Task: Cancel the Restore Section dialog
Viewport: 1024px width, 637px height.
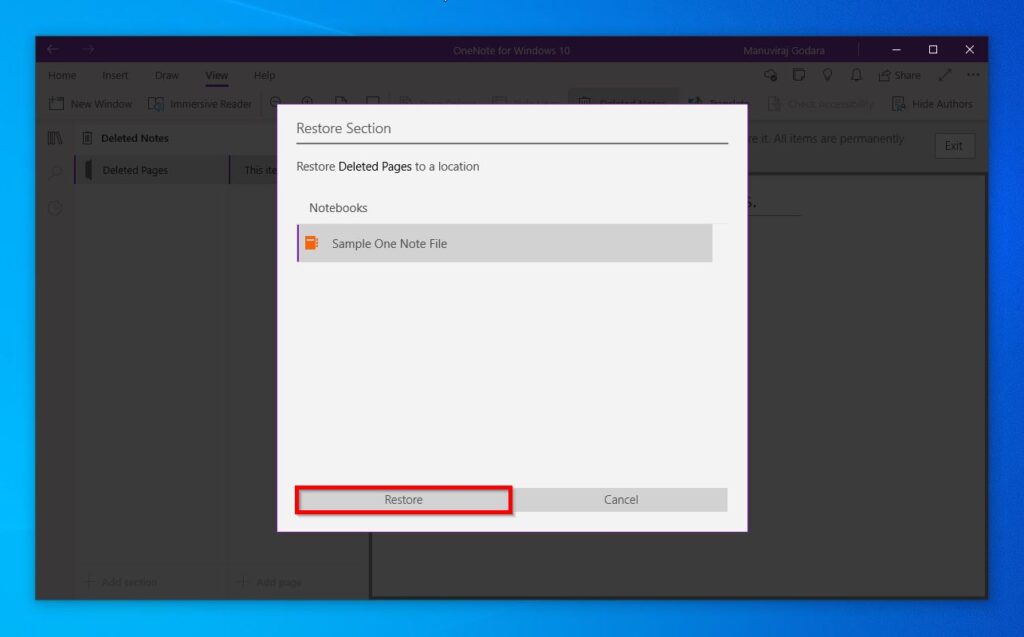Action: (x=621, y=499)
